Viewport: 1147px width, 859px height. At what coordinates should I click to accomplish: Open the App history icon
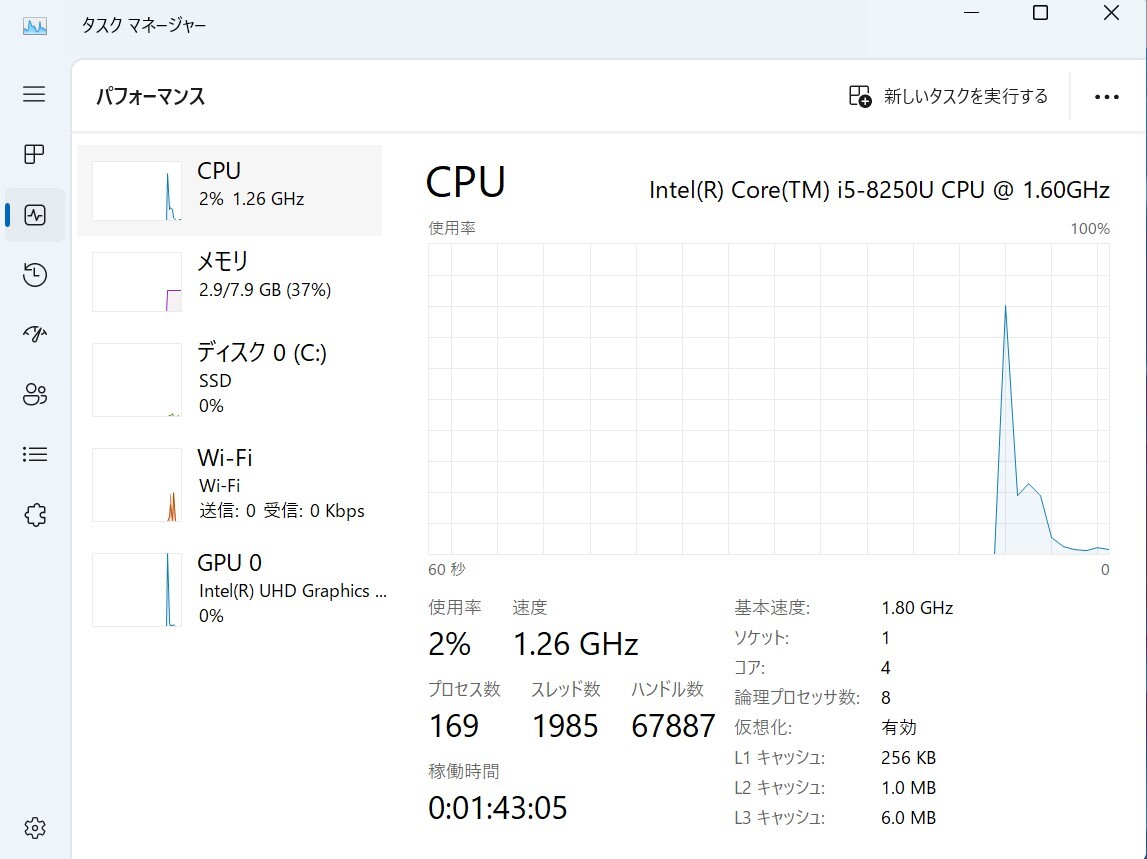point(34,274)
